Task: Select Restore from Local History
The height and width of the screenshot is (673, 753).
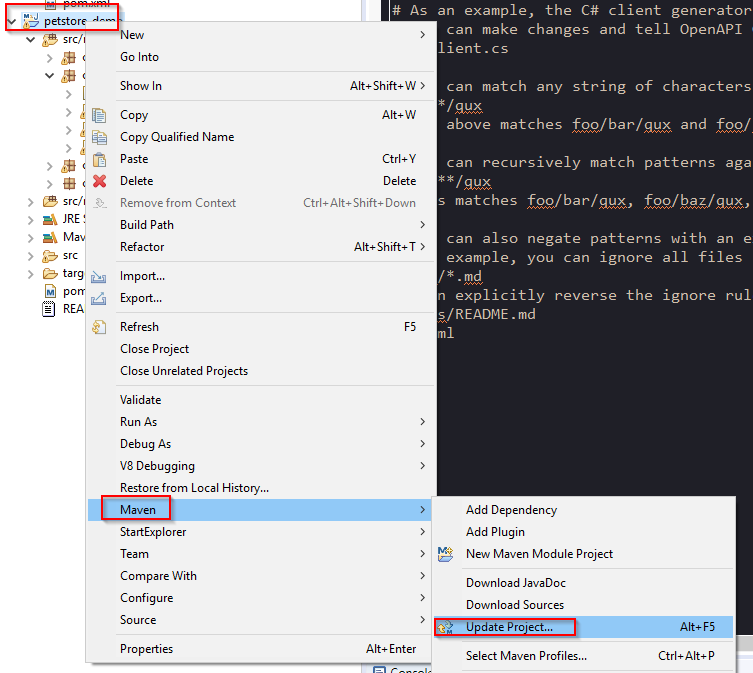Action: tap(262, 488)
